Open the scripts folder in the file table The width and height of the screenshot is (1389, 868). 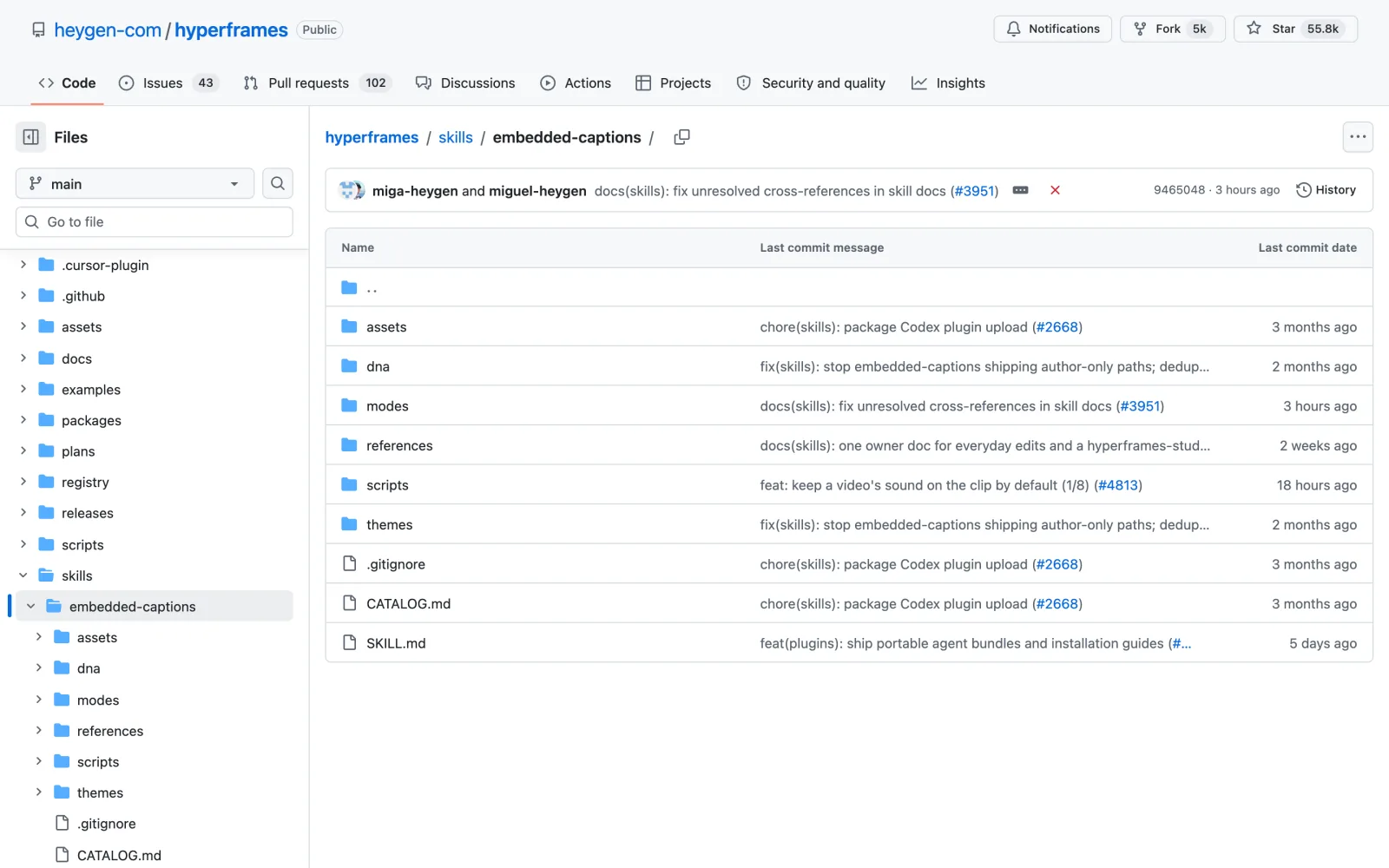click(387, 485)
